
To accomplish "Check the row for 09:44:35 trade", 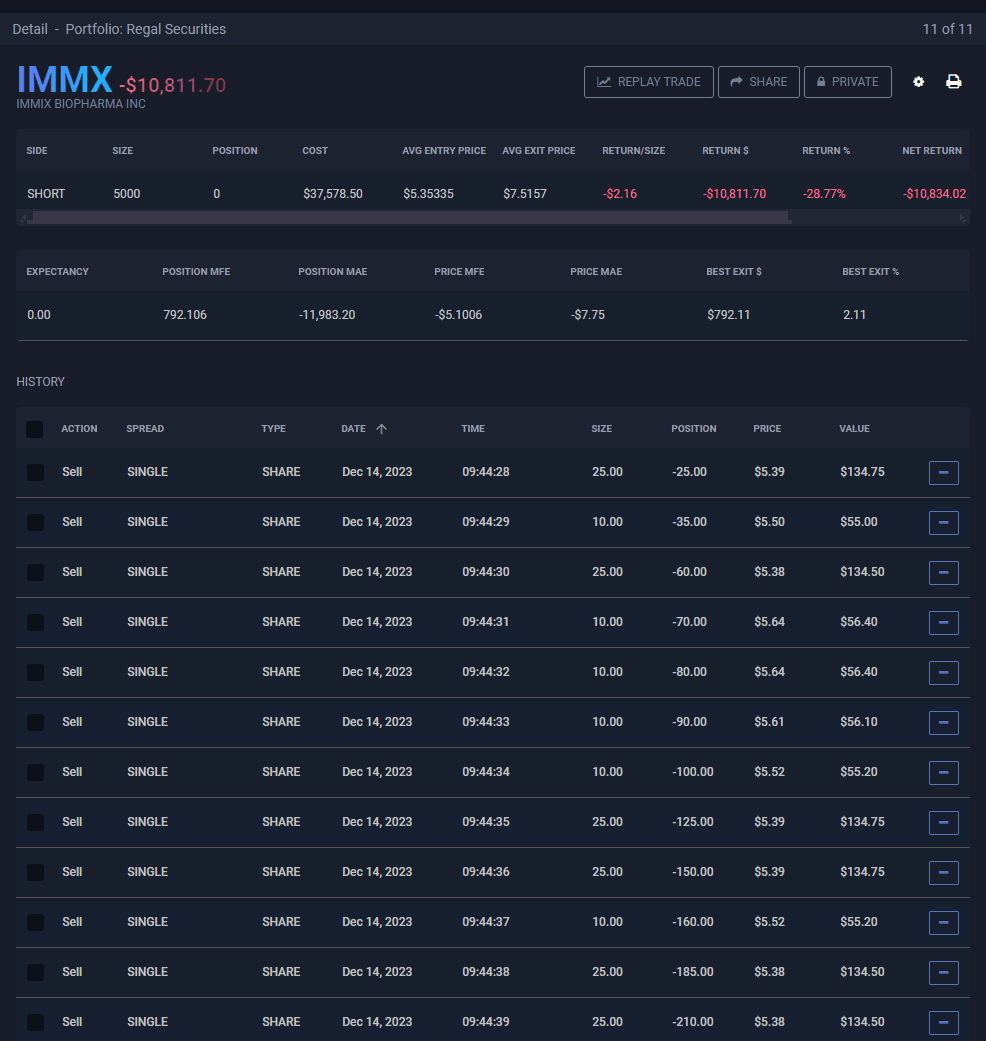I will (x=35, y=822).
